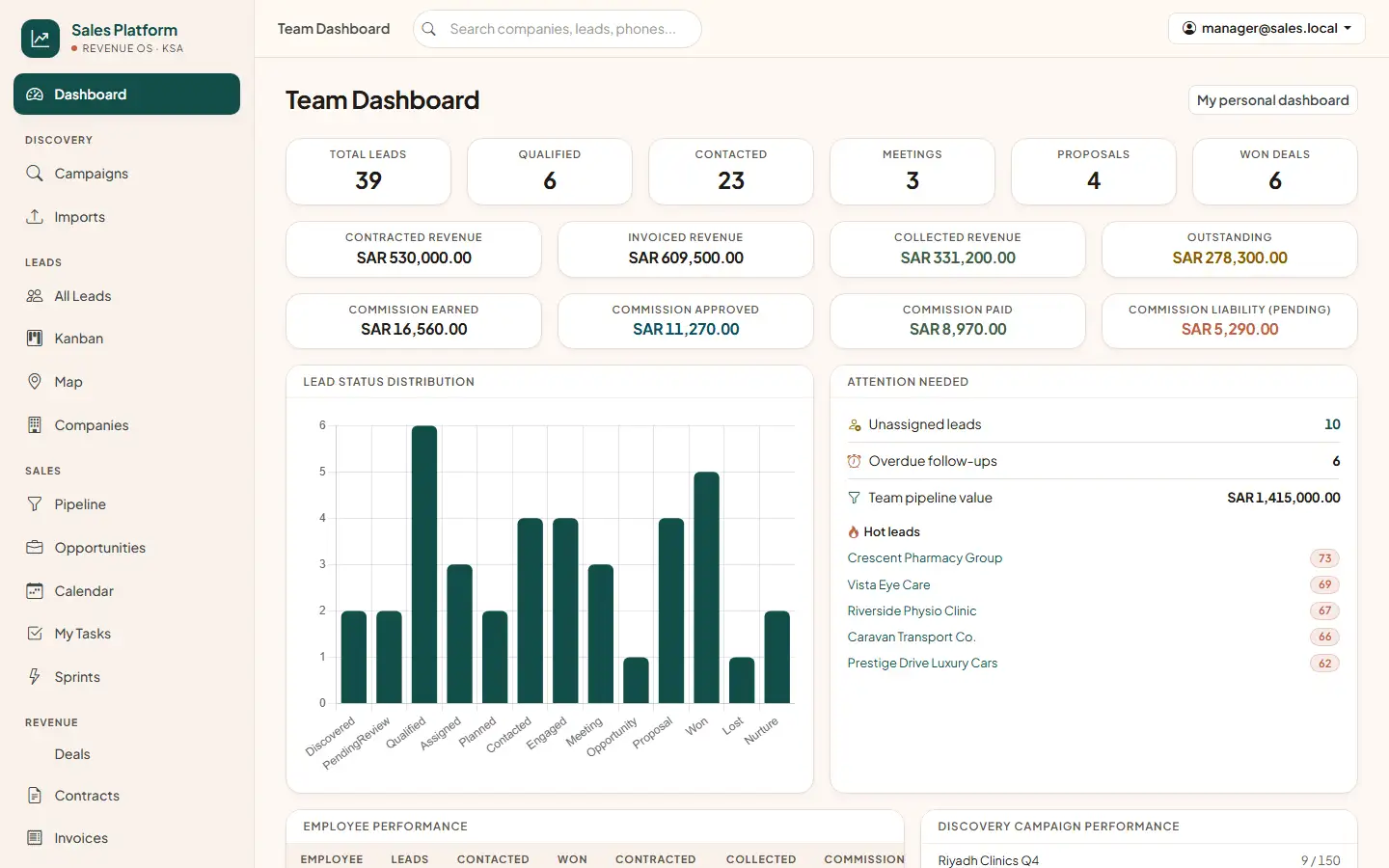Click the Total Leads 39 card

coord(368,172)
